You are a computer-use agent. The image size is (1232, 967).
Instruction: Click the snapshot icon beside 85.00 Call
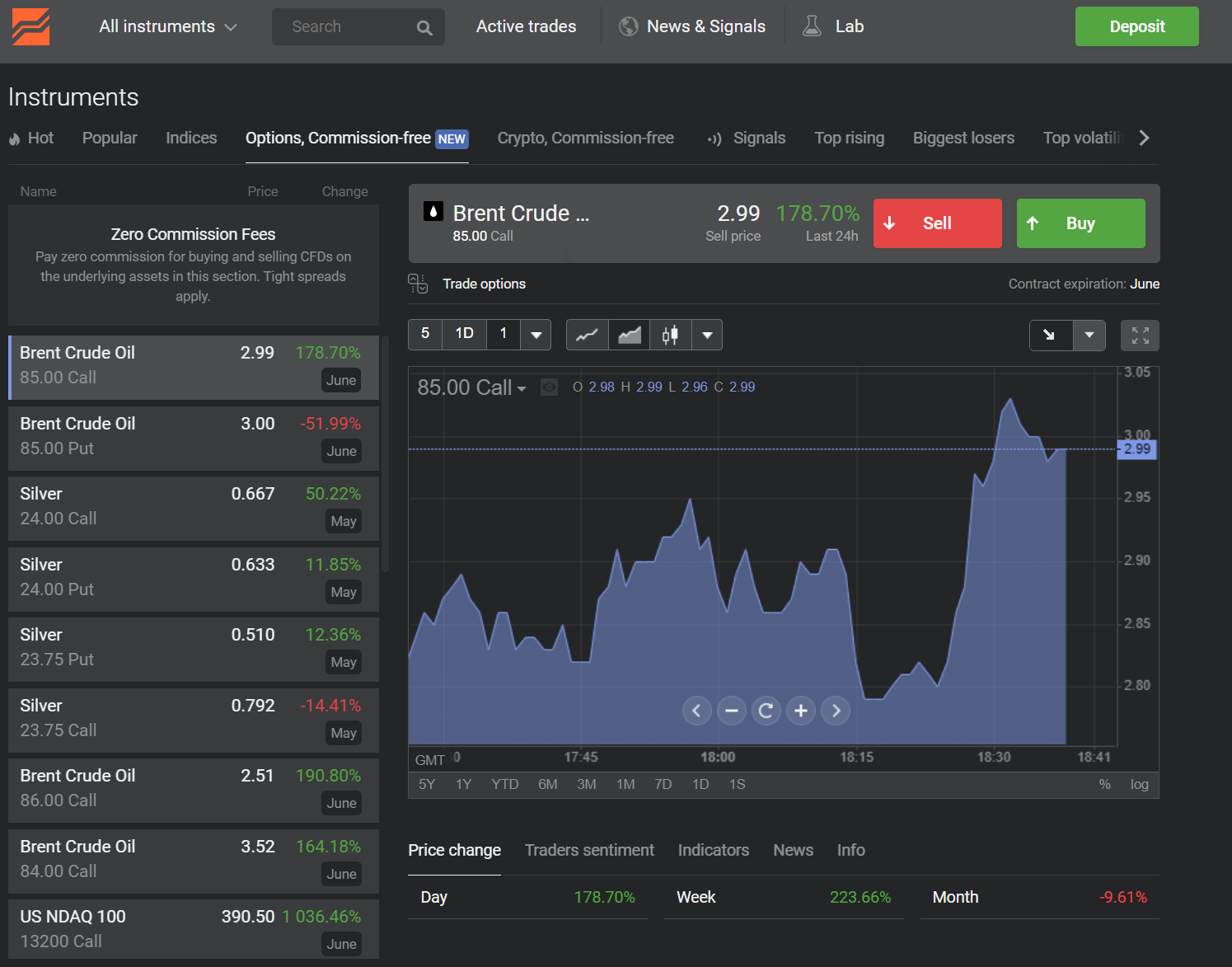click(x=549, y=387)
